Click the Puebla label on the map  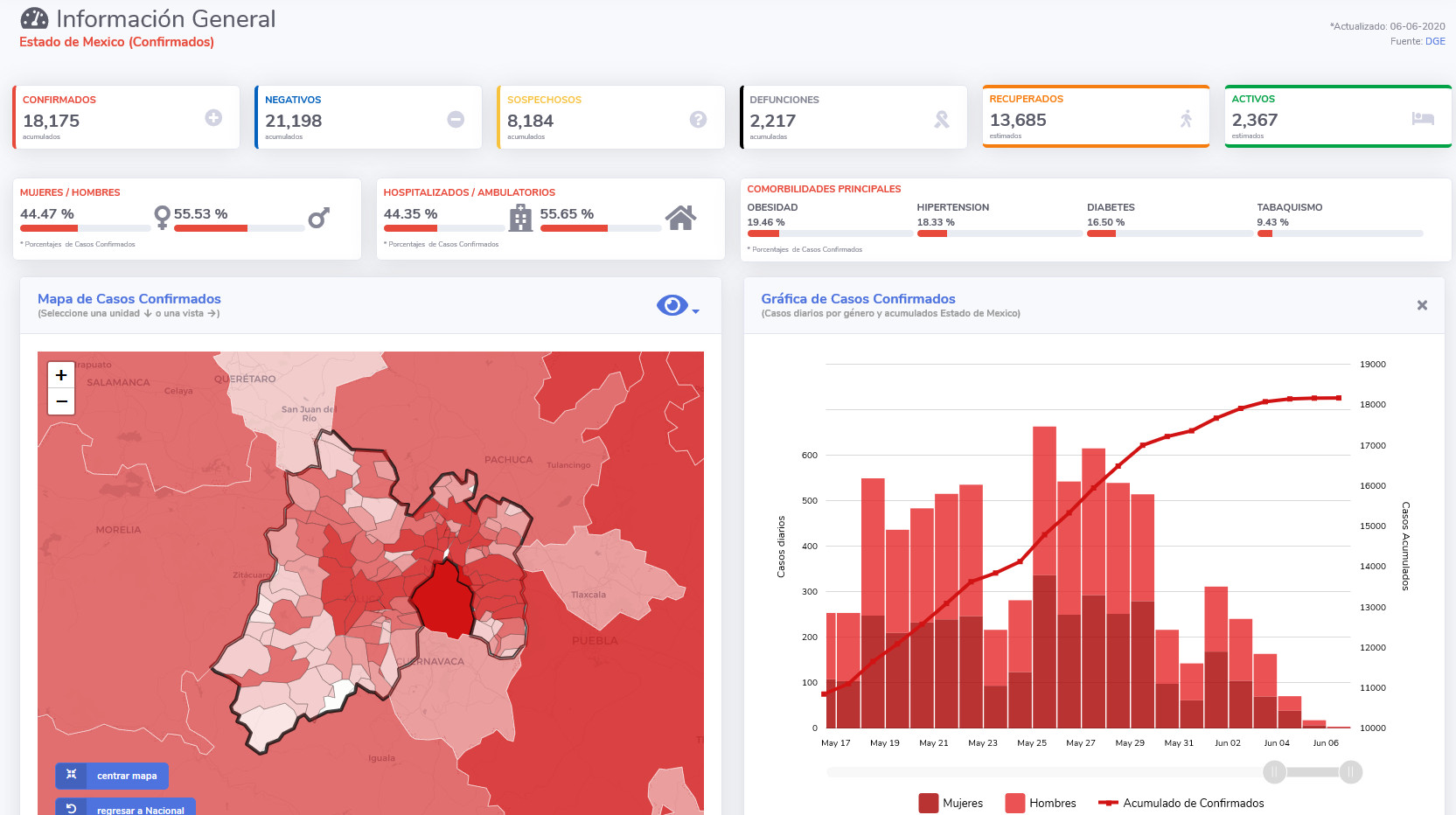595,640
